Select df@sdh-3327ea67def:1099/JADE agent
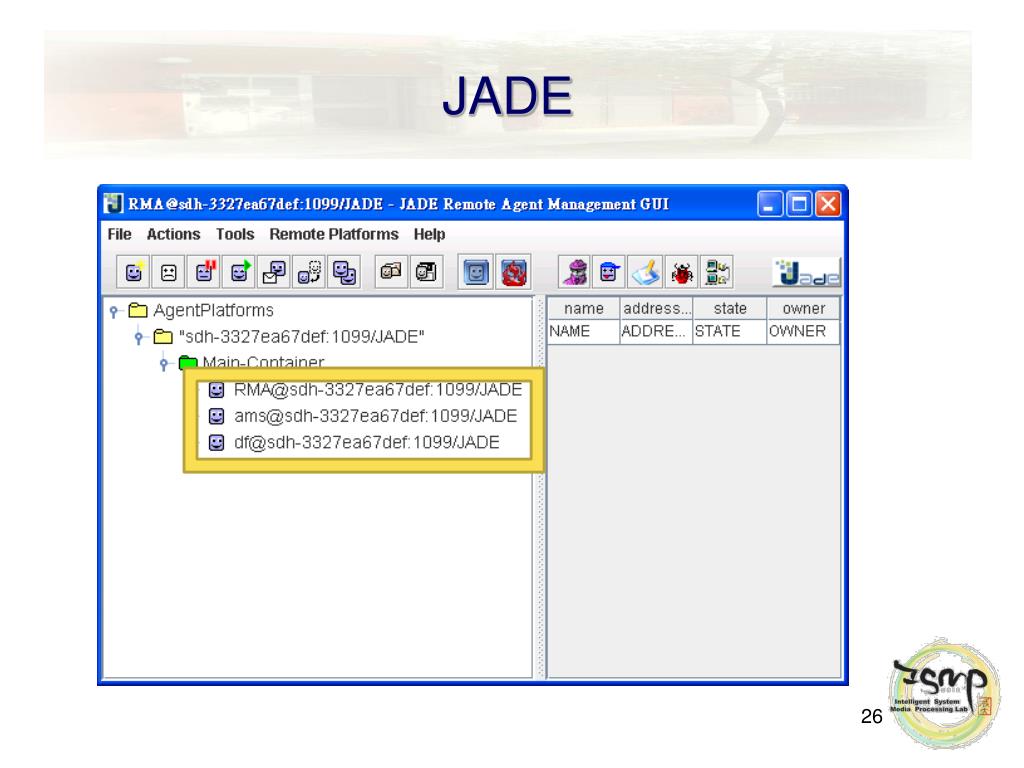 pos(366,443)
